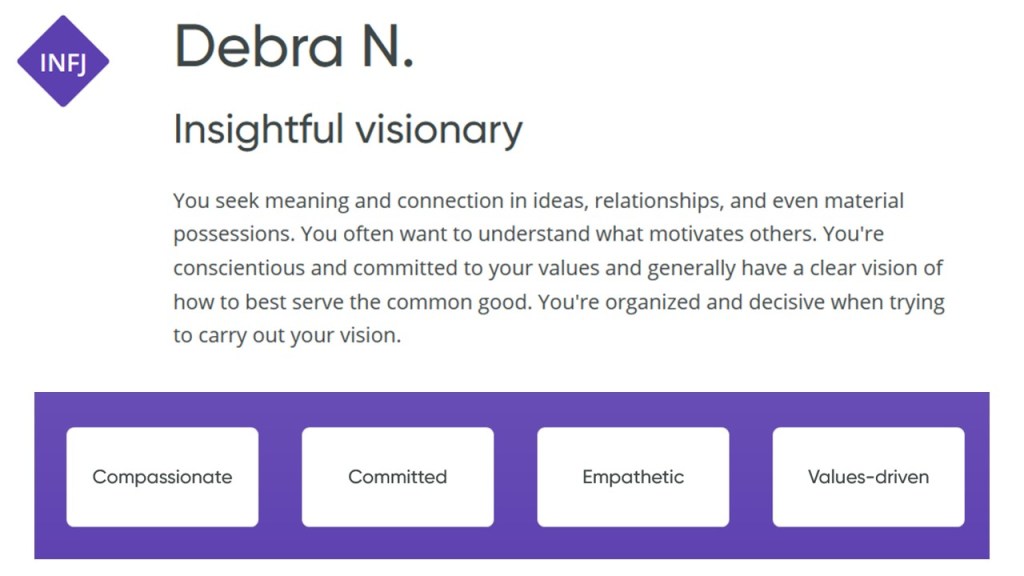Image resolution: width=1024 pixels, height=576 pixels.
Task: Click the purple banner between Compassionate and Committed
Action: pyautogui.click(x=280, y=477)
